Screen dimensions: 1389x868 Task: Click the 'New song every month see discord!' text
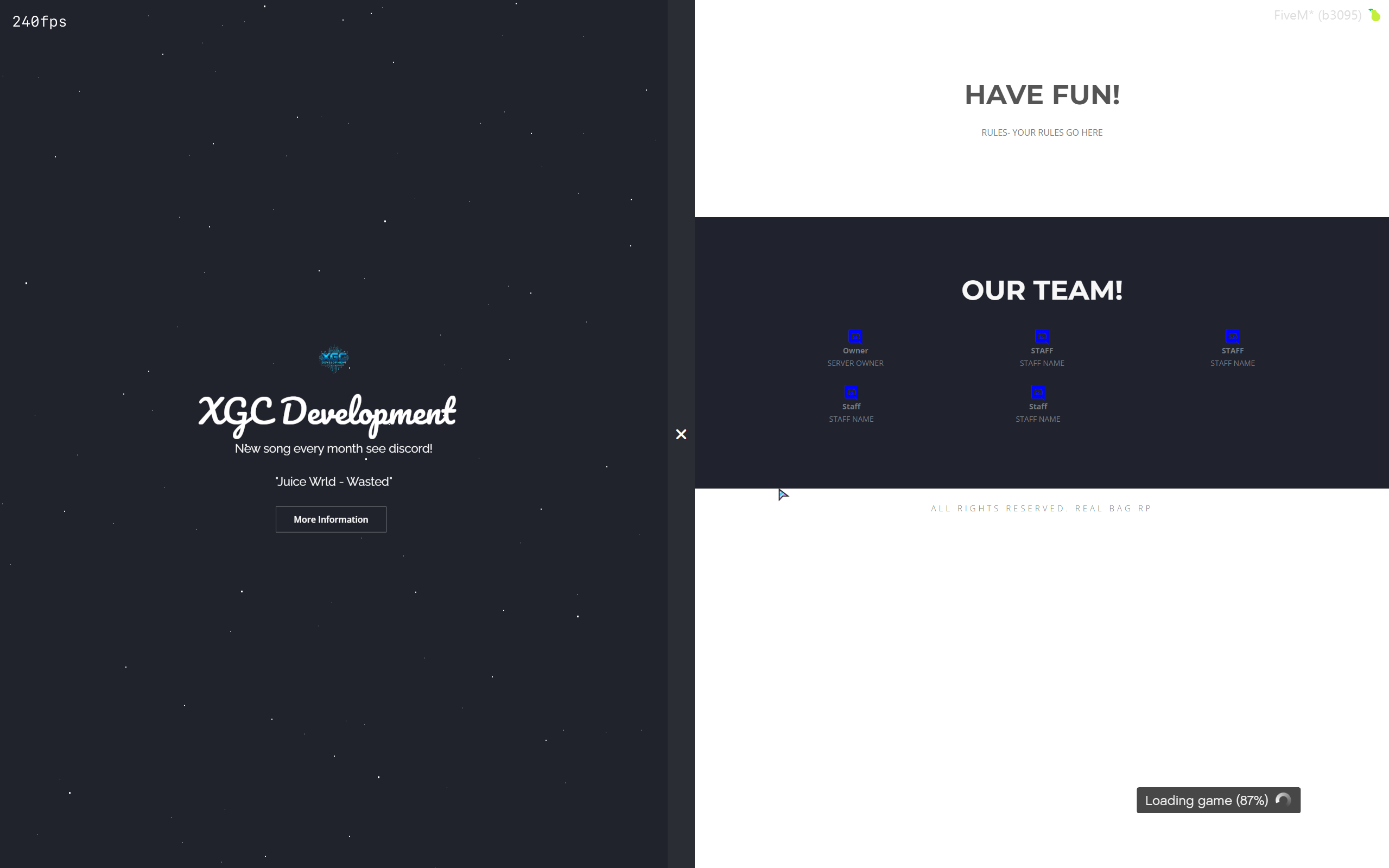pyautogui.click(x=333, y=448)
